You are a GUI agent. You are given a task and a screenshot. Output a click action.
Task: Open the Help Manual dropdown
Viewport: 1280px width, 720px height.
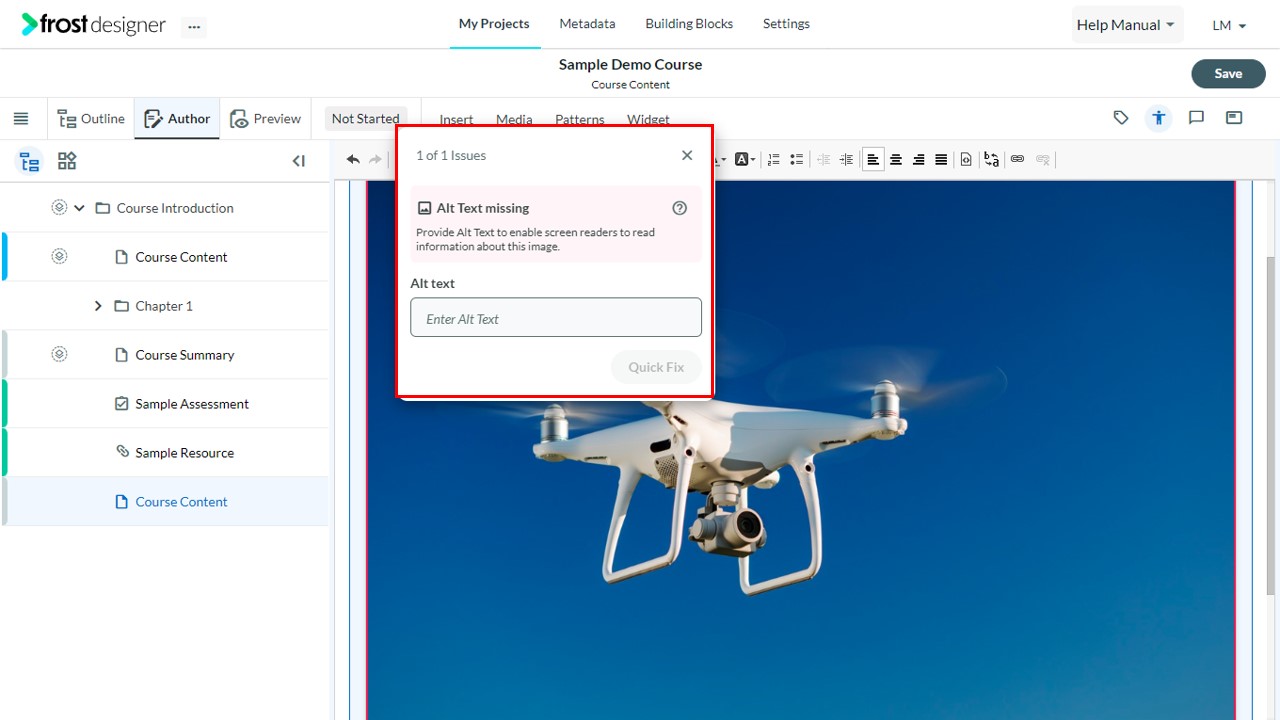(x=1126, y=25)
